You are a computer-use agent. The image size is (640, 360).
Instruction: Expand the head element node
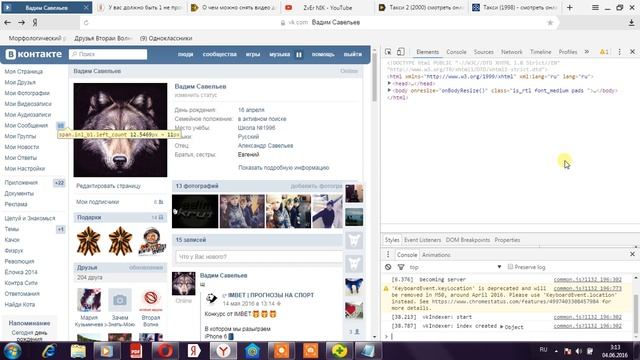(x=389, y=83)
